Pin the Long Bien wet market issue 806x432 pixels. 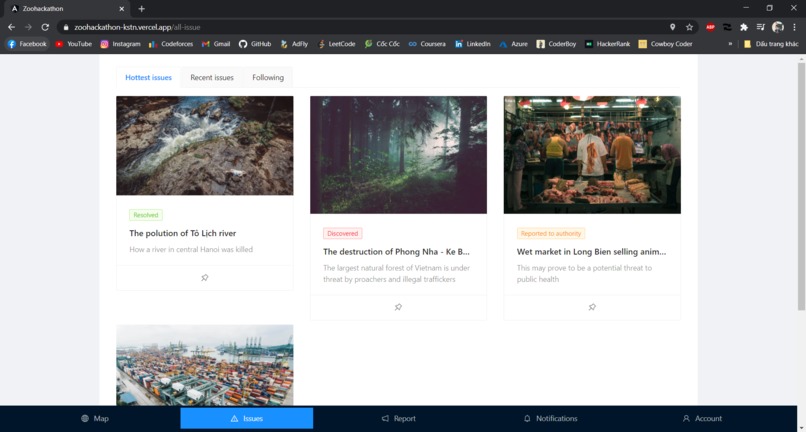(592, 307)
